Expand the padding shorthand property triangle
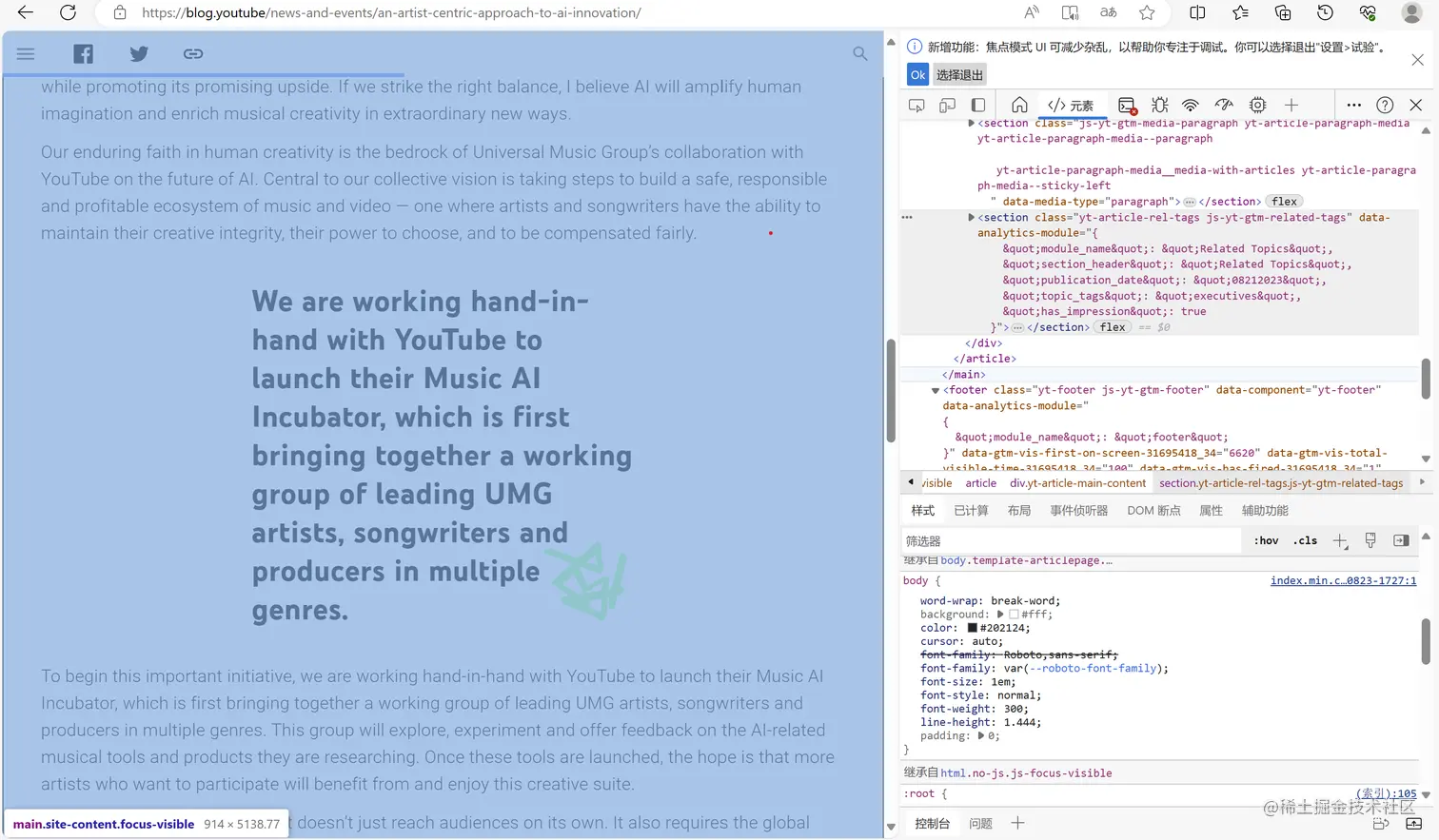 [981, 735]
